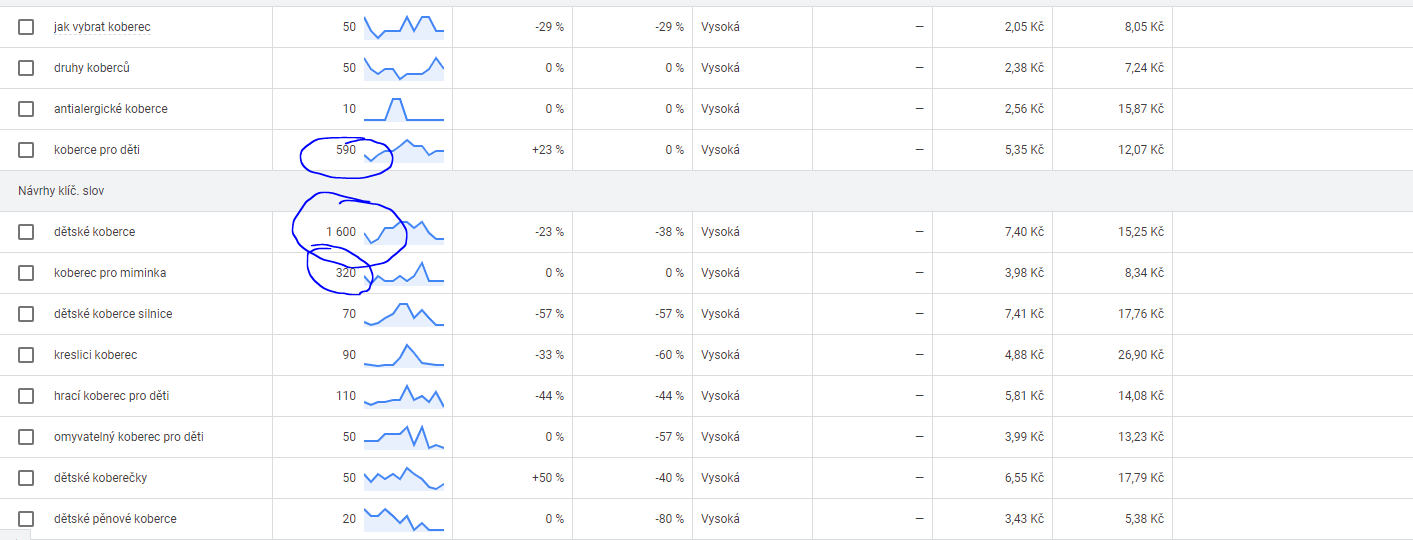Mark the 'dětské koberce' keyword checkbox
The image size is (1413, 540).
point(26,232)
